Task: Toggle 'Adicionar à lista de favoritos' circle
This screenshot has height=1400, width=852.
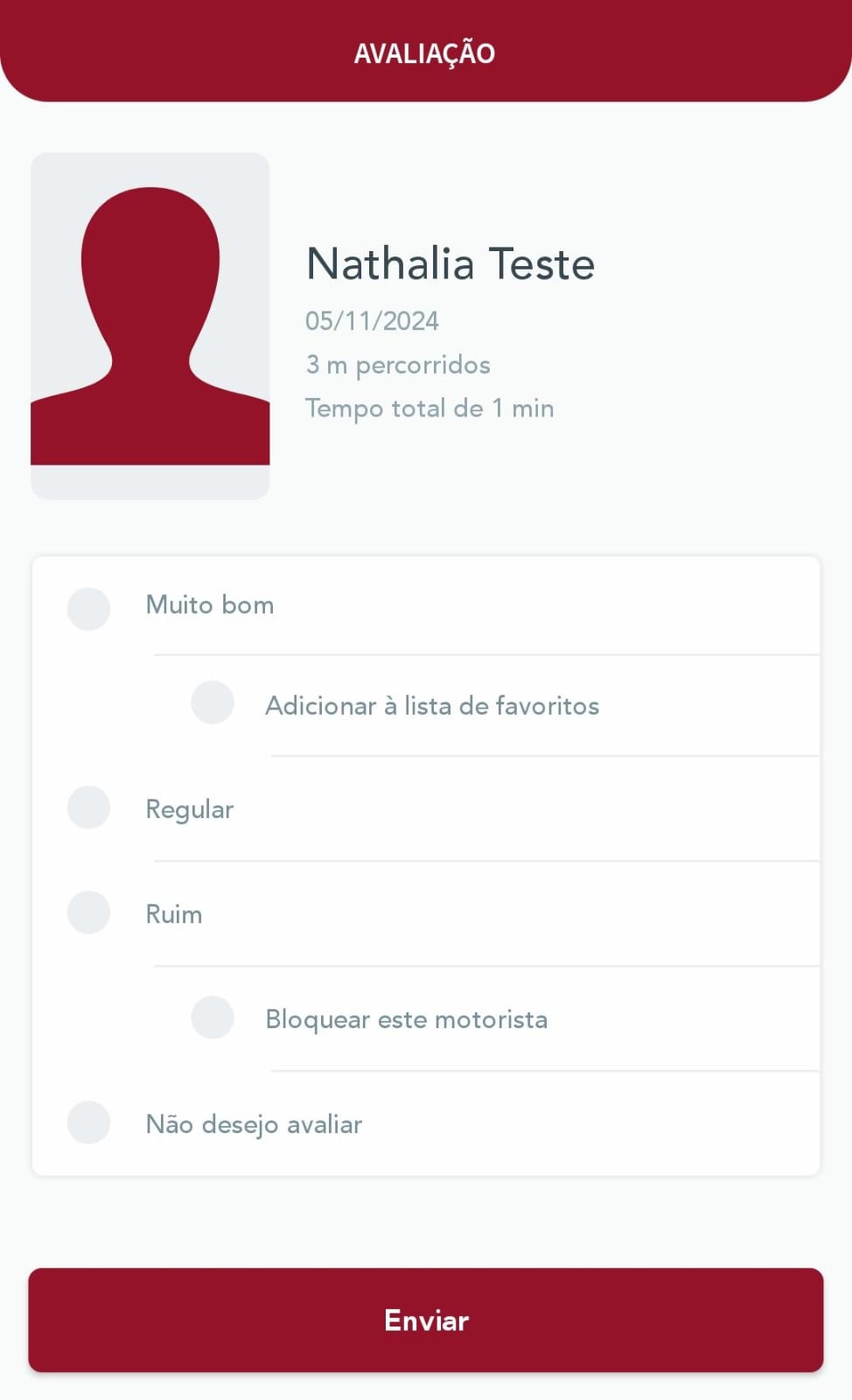Action: pyautogui.click(x=213, y=702)
